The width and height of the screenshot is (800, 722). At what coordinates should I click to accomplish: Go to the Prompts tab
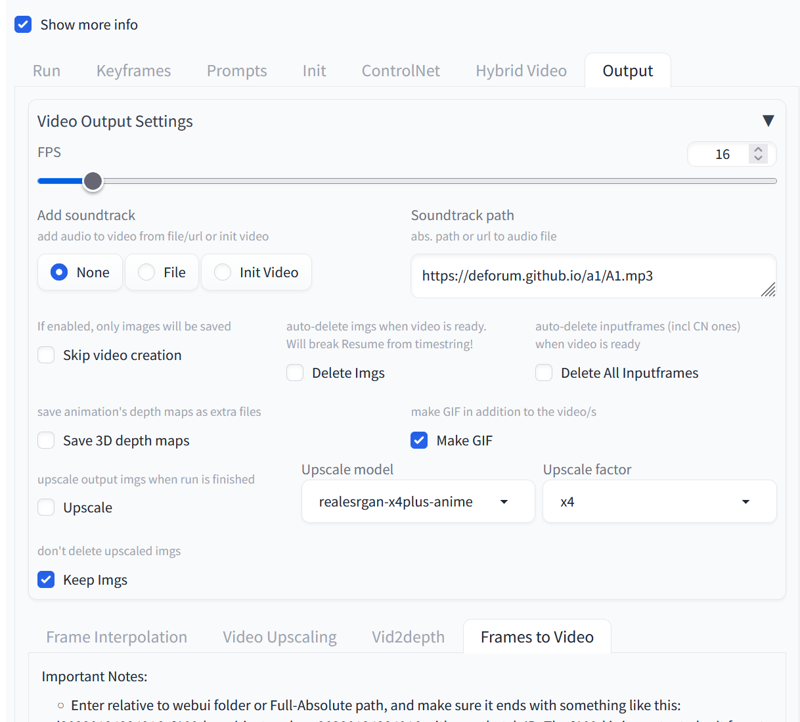click(237, 70)
